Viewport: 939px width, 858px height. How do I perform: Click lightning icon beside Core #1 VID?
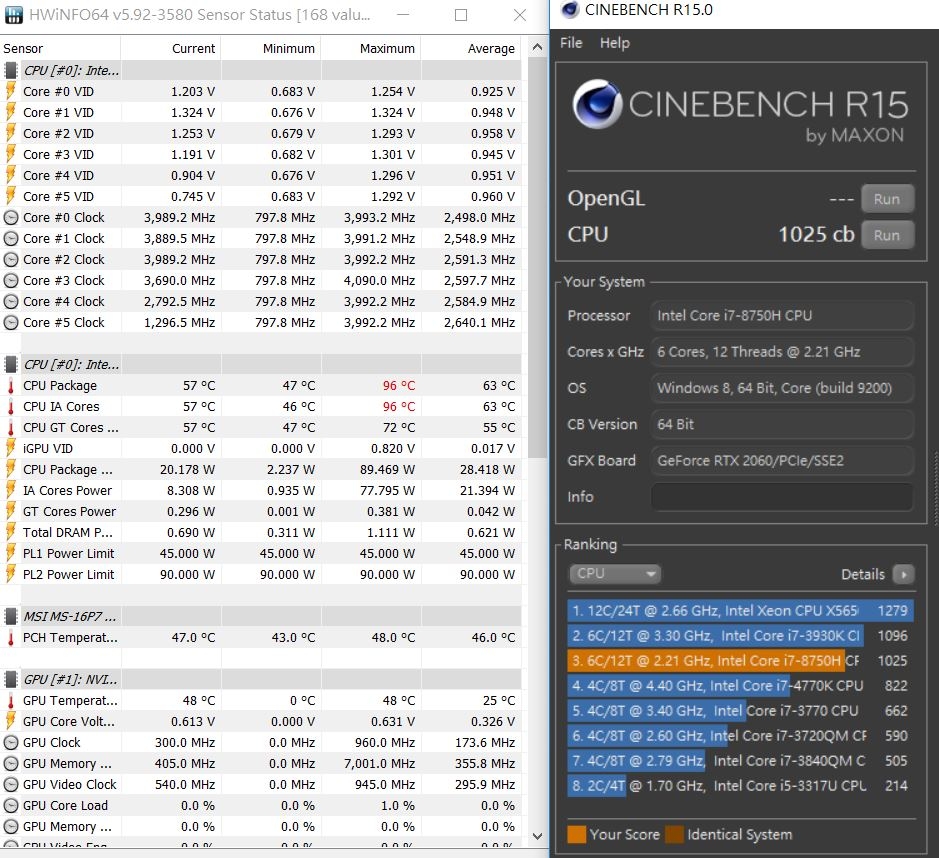[x=11, y=112]
